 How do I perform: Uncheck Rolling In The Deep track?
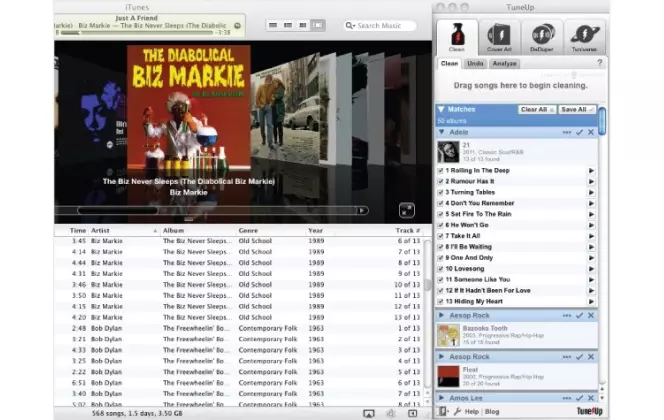pyautogui.click(x=440, y=171)
